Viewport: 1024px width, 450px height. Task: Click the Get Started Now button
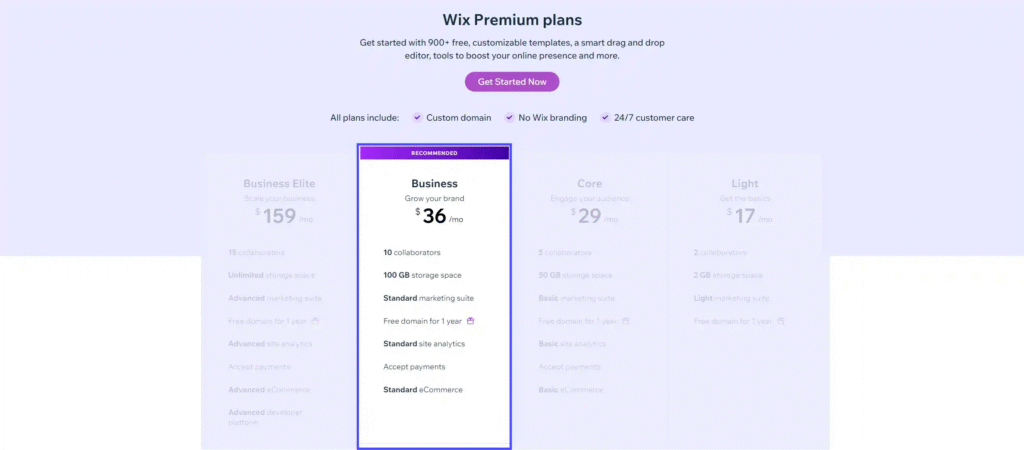512,82
